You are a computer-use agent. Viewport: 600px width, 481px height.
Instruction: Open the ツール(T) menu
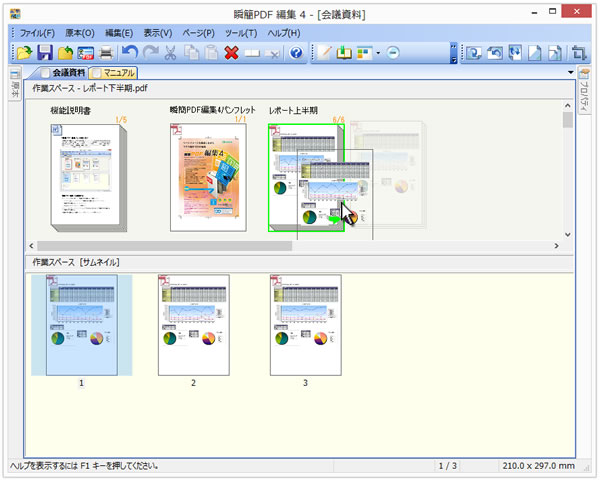[241, 33]
